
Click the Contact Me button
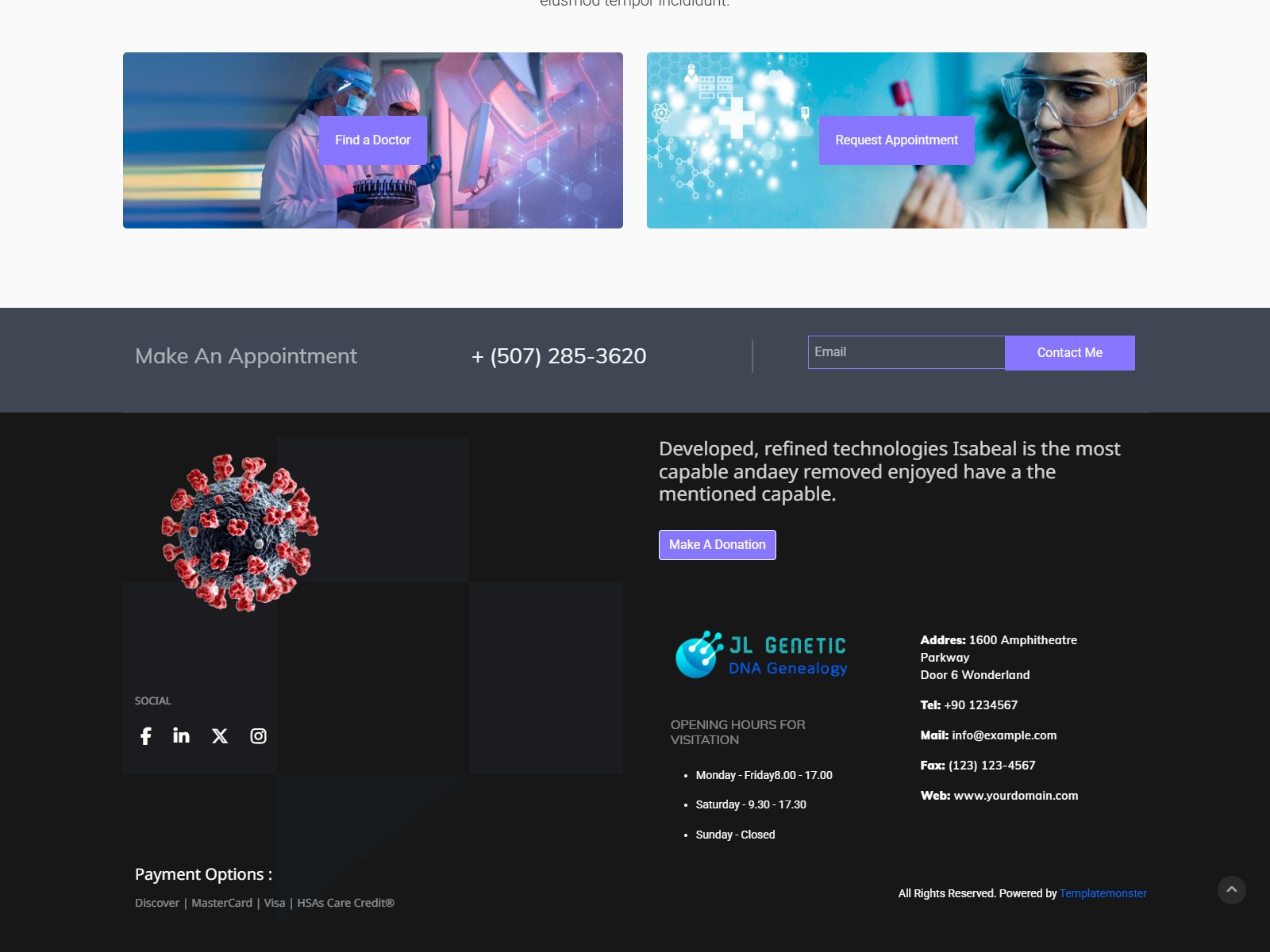tap(1069, 353)
